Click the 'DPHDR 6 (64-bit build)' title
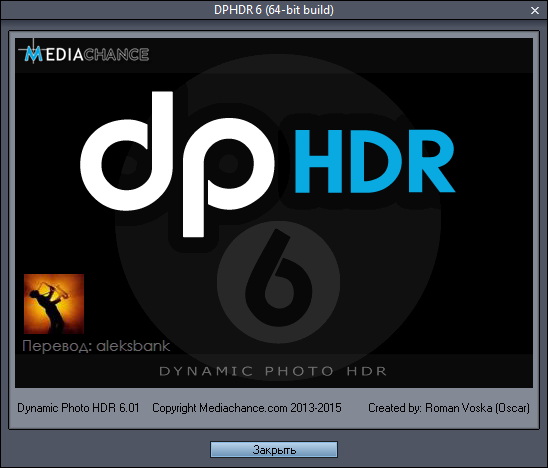 [x=274, y=10]
